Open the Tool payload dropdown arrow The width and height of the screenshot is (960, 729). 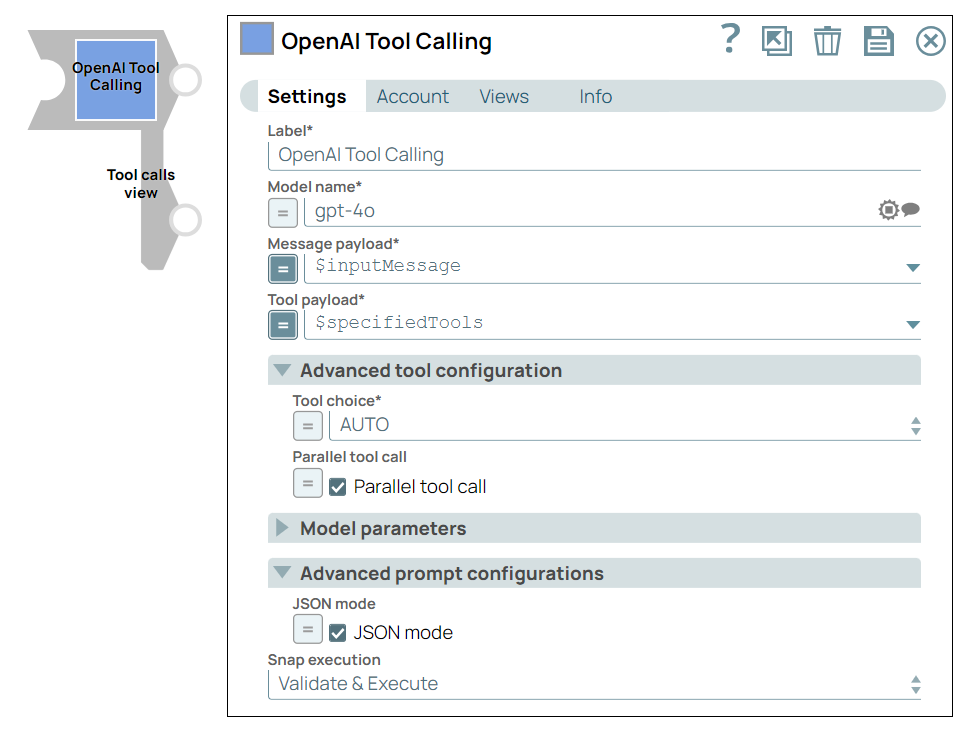tap(913, 324)
